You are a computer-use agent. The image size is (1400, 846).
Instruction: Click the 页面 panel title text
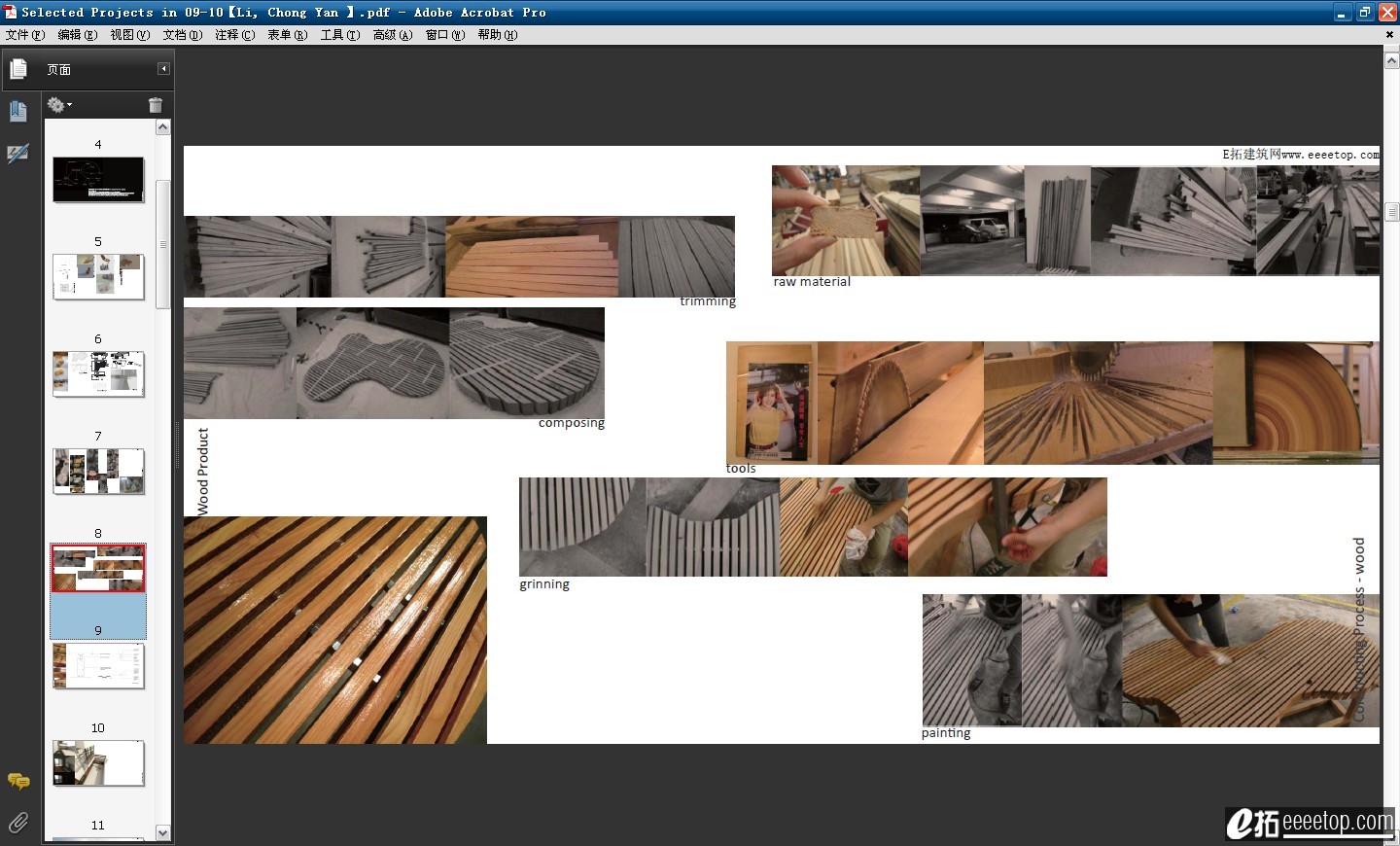(58, 70)
